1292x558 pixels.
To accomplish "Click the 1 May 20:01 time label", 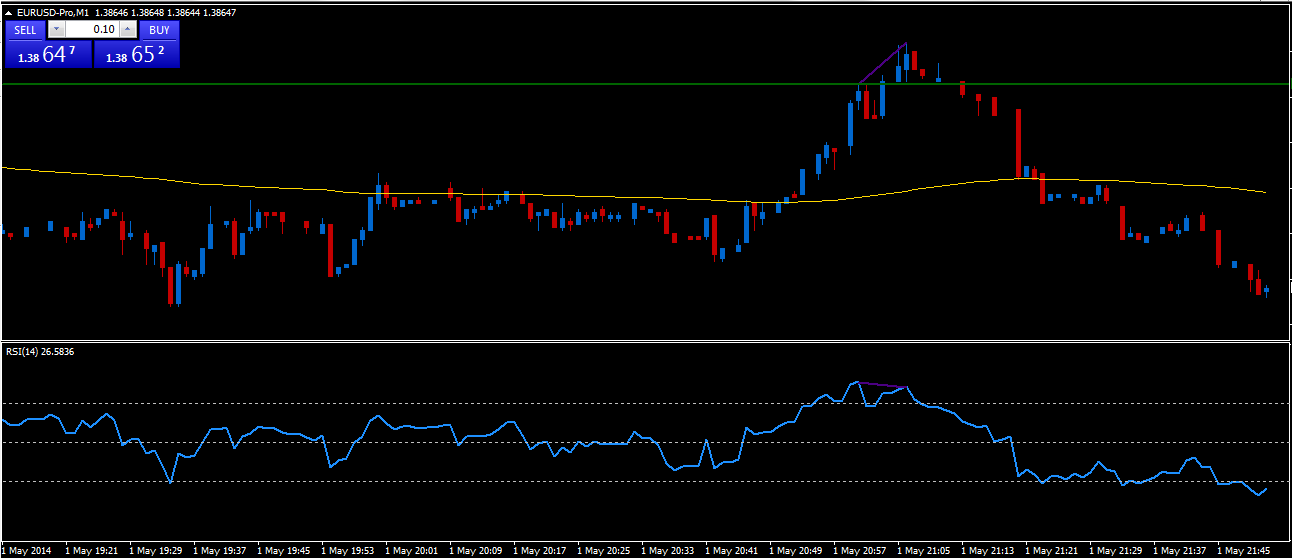I will [412, 551].
